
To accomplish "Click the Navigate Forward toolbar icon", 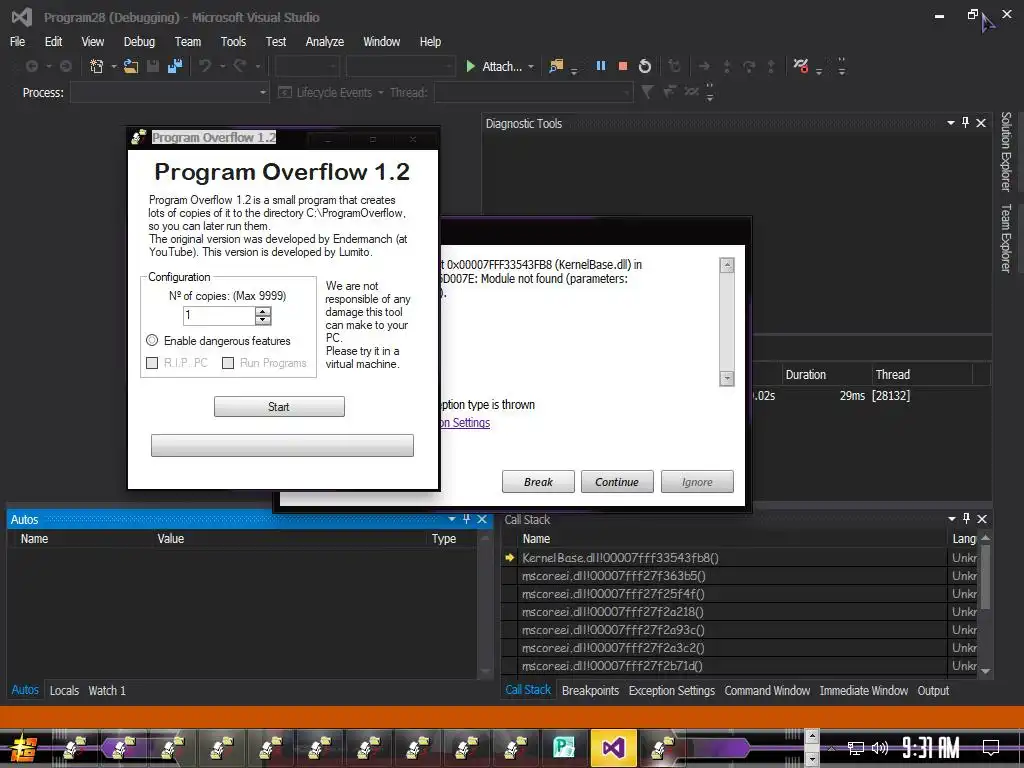I will 65,66.
